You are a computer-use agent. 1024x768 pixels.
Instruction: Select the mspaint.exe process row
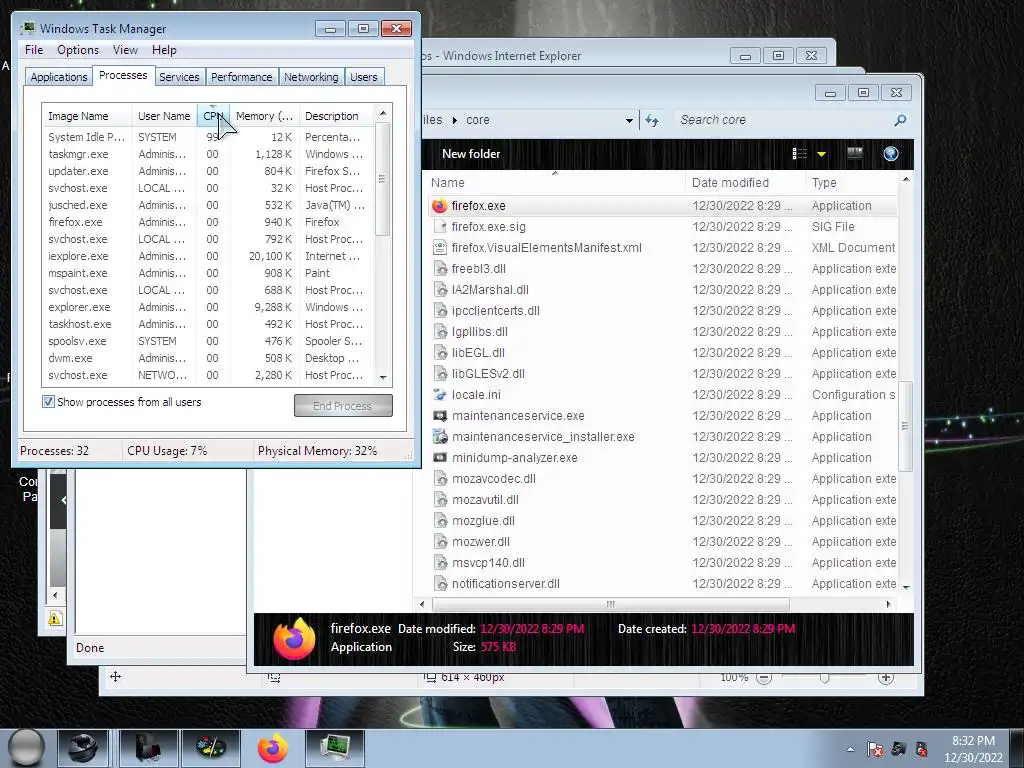pyautogui.click(x=208, y=273)
